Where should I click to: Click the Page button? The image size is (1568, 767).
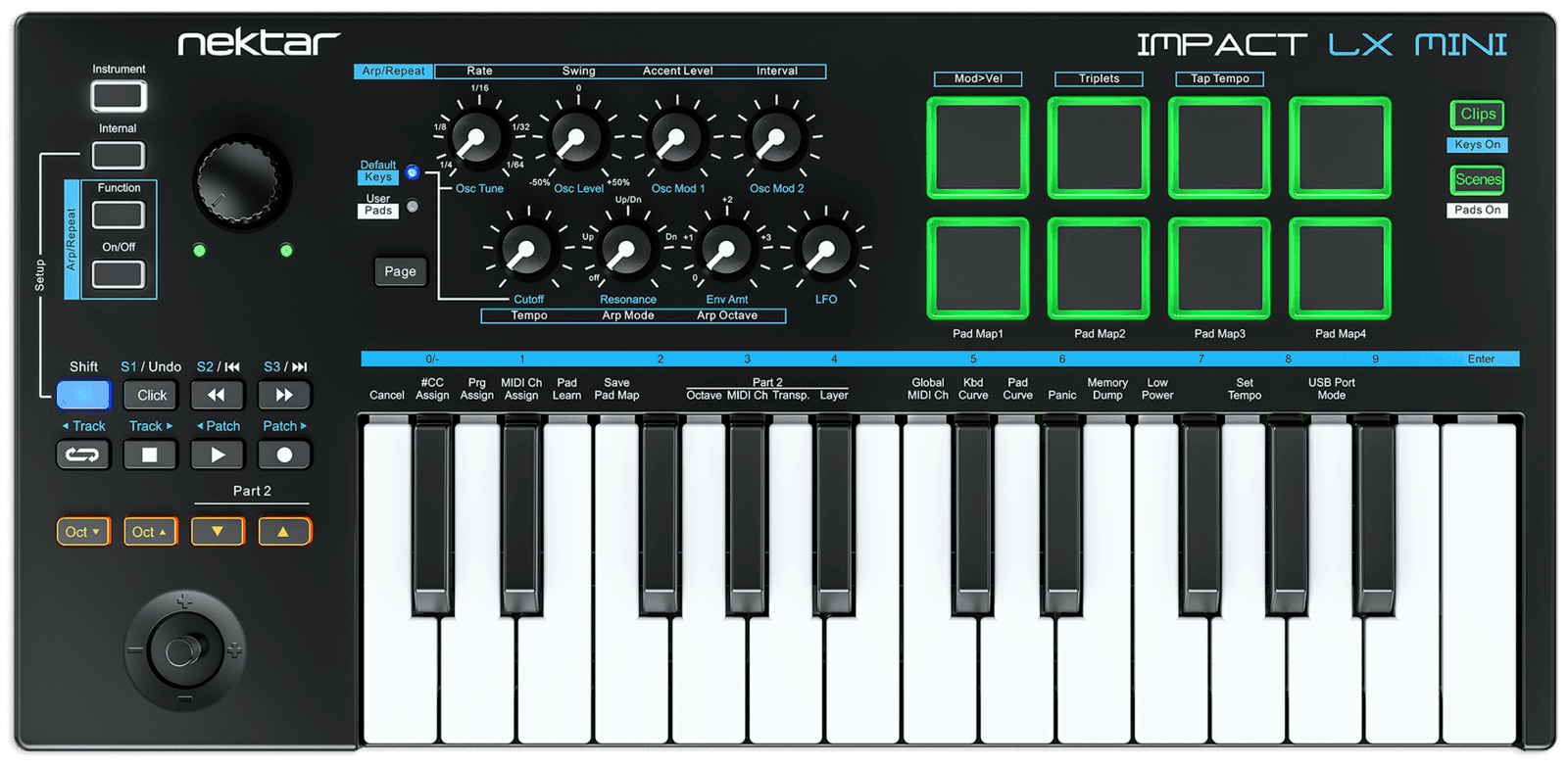coord(400,271)
